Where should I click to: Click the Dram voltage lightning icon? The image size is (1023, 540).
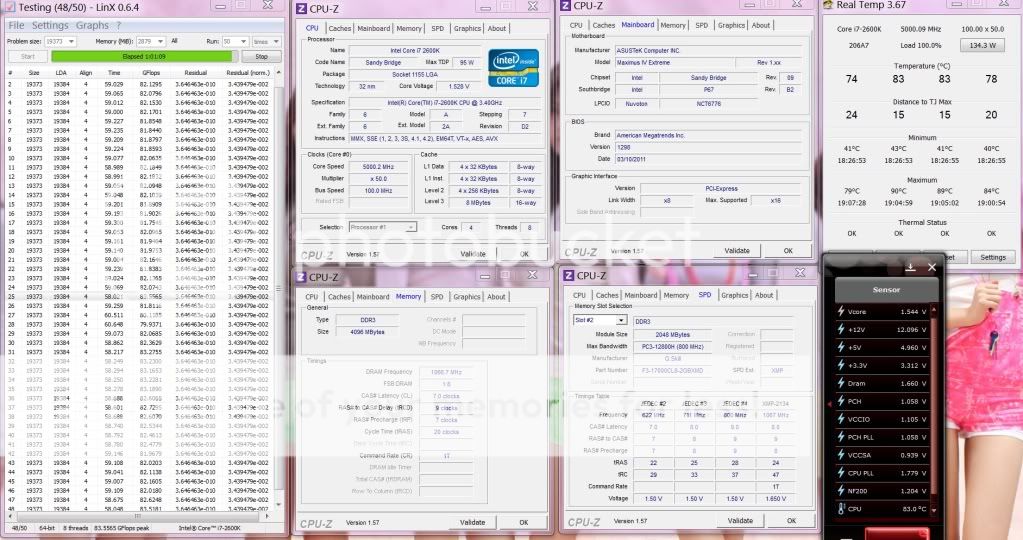[x=842, y=383]
